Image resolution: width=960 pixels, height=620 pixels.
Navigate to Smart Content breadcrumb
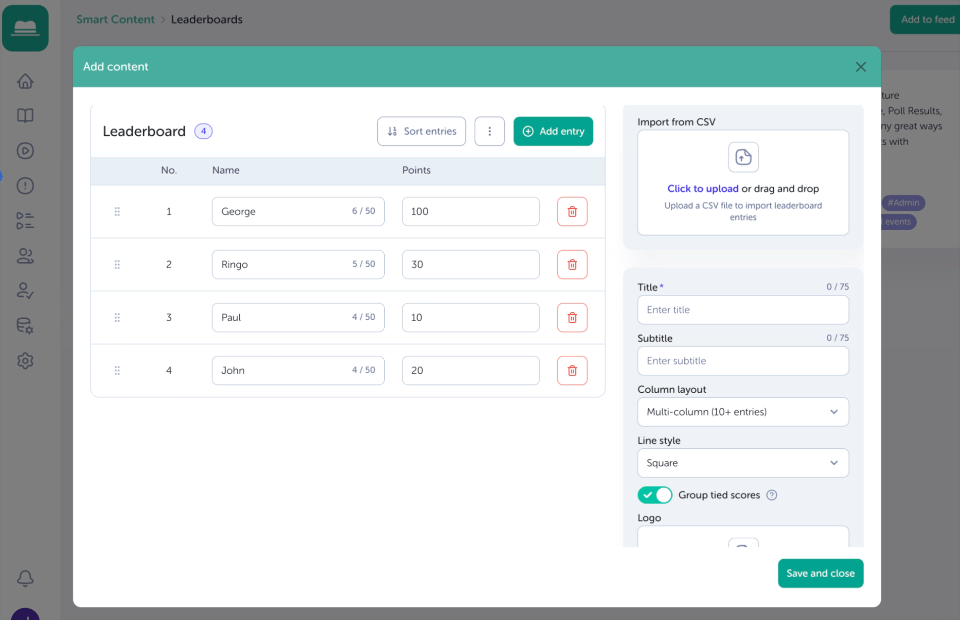[x=115, y=20]
